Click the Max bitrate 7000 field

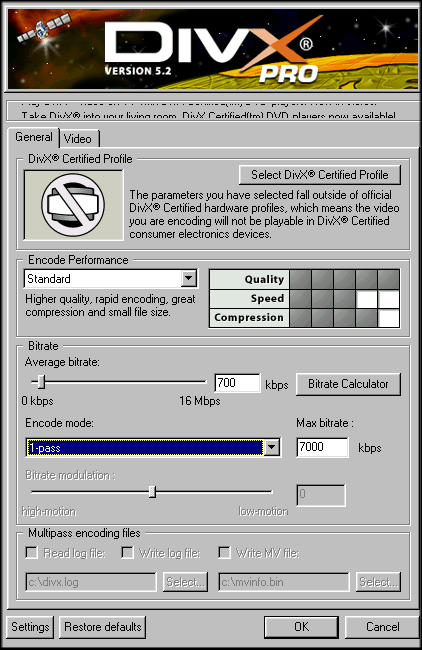point(323,447)
